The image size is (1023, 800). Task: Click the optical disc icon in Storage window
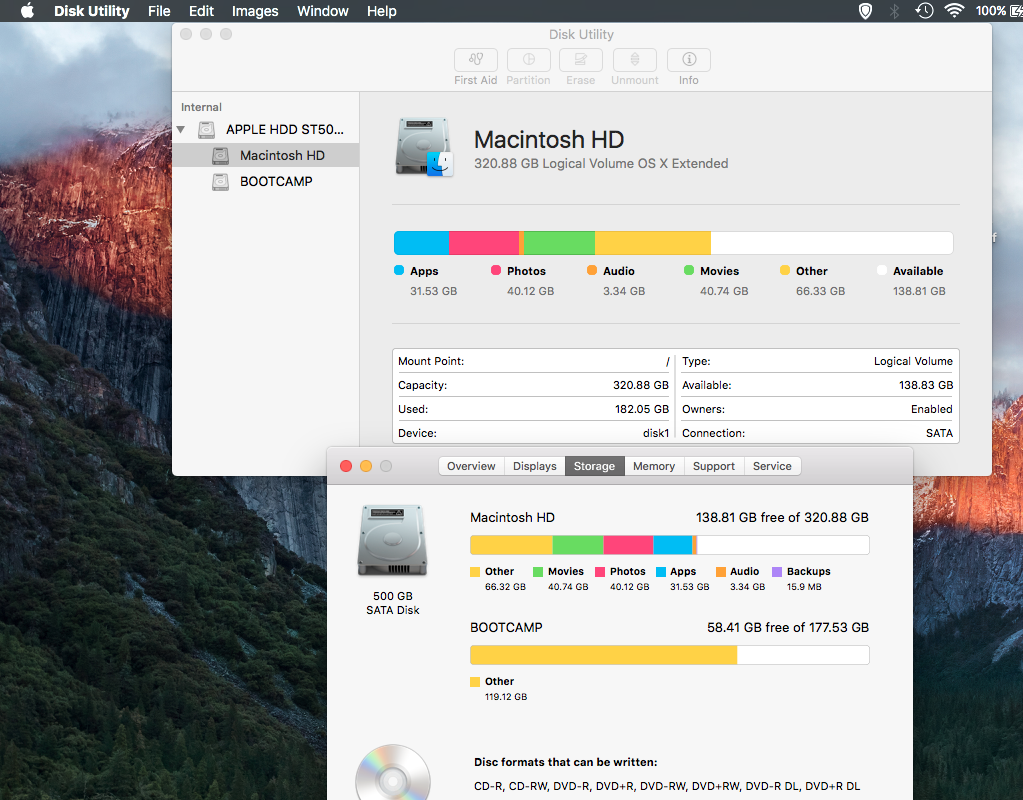(x=393, y=773)
